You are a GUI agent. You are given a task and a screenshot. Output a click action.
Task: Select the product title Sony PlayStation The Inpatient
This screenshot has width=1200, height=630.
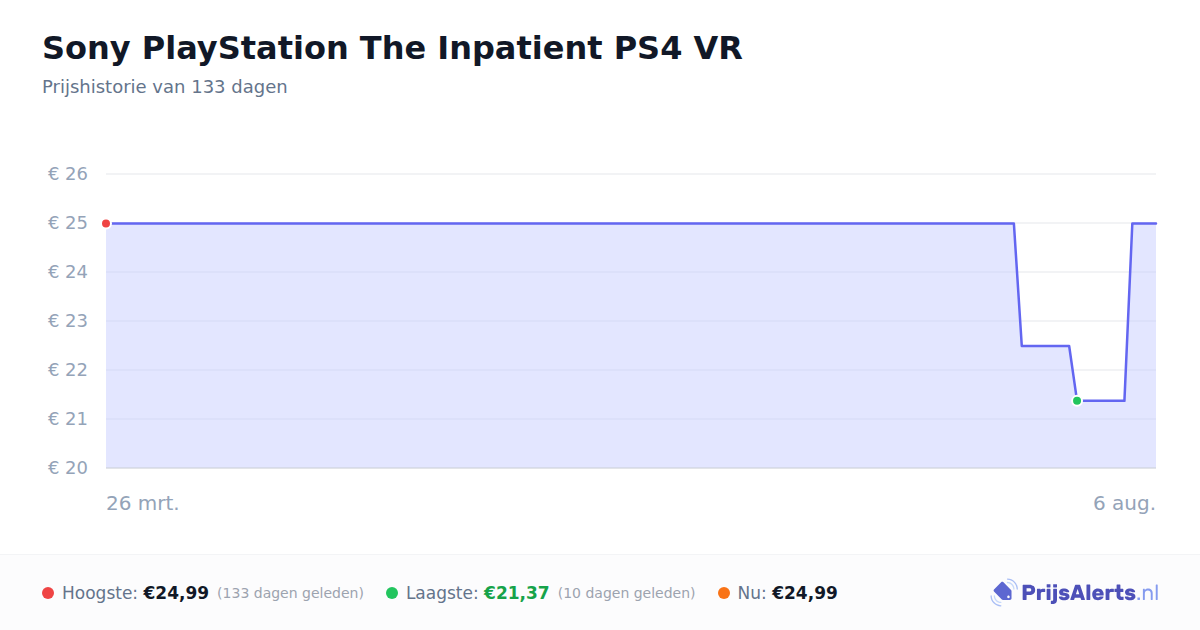click(392, 48)
